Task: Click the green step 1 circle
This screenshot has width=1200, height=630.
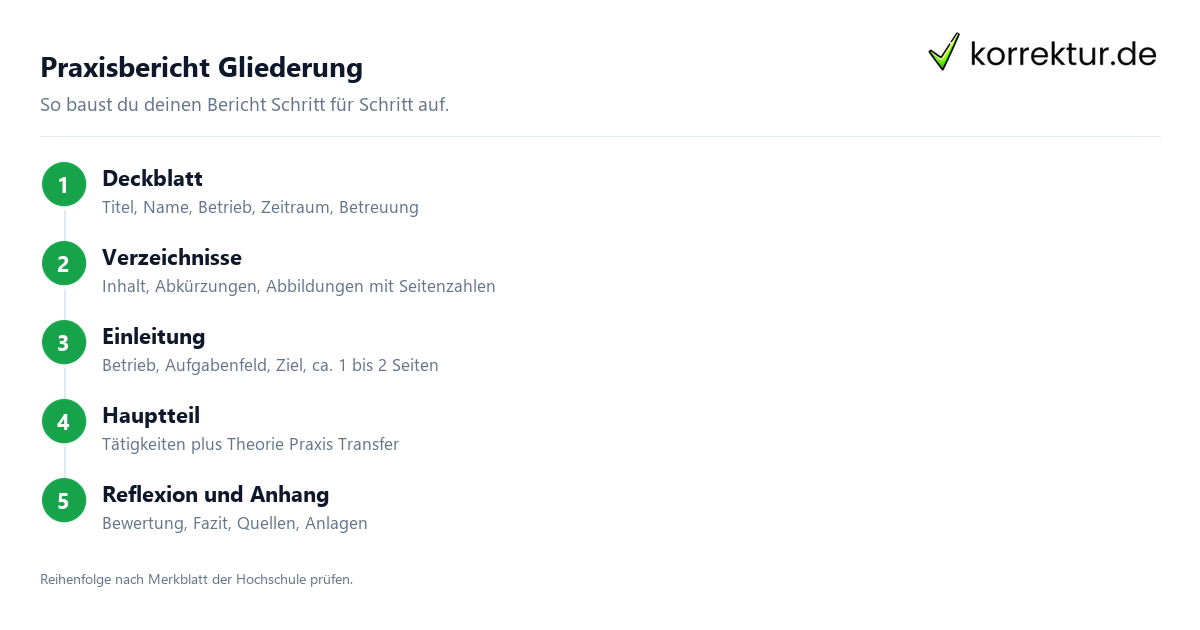Action: (64, 185)
